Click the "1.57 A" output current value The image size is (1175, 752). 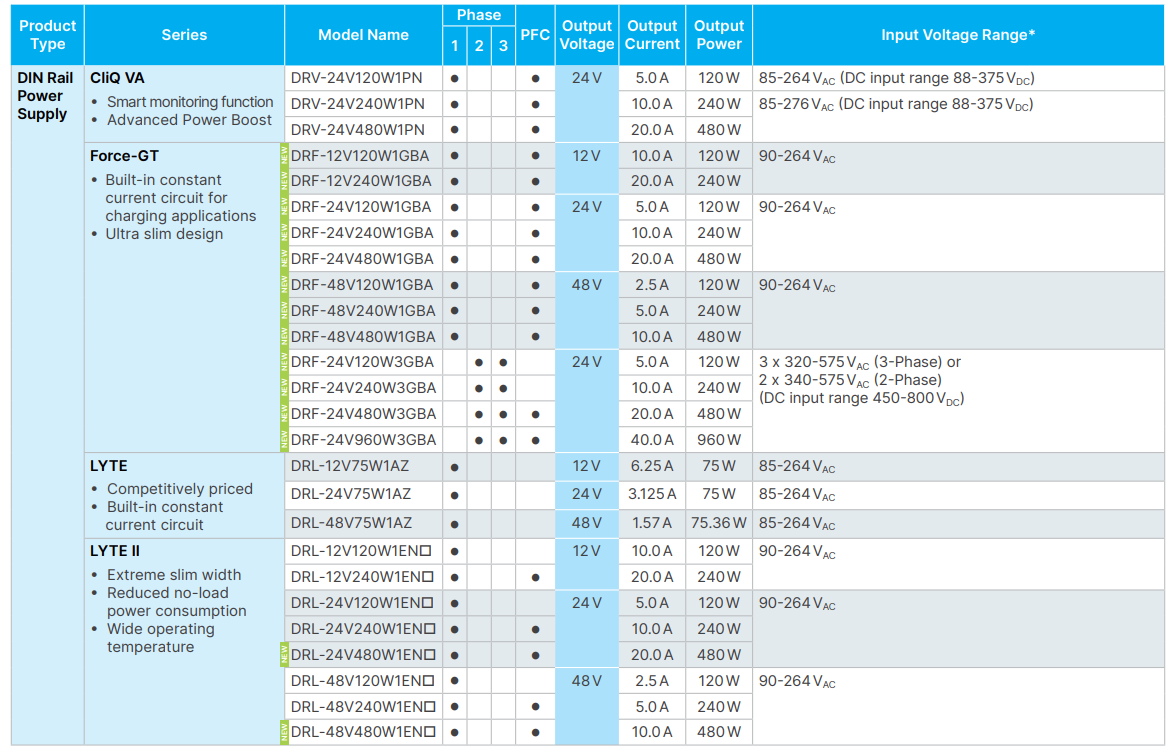652,523
